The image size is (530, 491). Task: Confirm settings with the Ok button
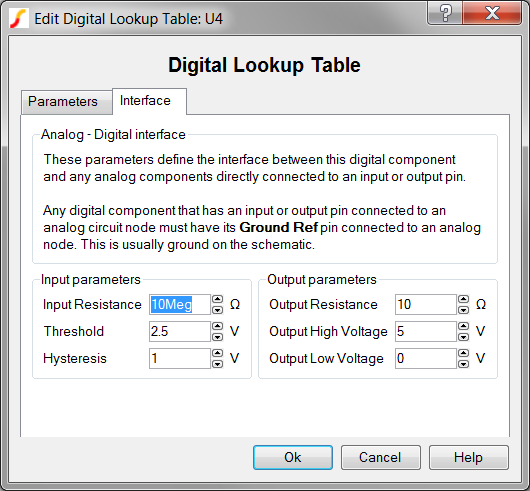pyautogui.click(x=293, y=457)
